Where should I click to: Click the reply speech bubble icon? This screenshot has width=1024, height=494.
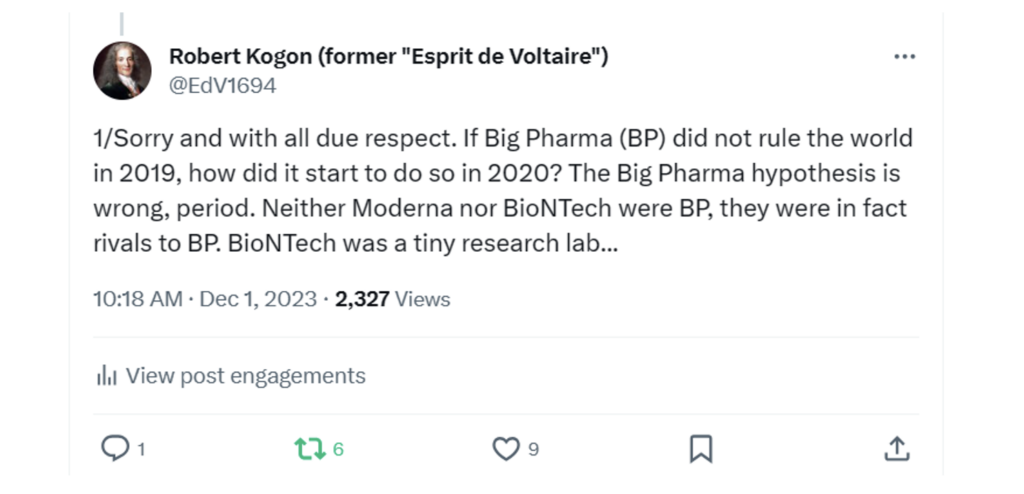click(115, 449)
